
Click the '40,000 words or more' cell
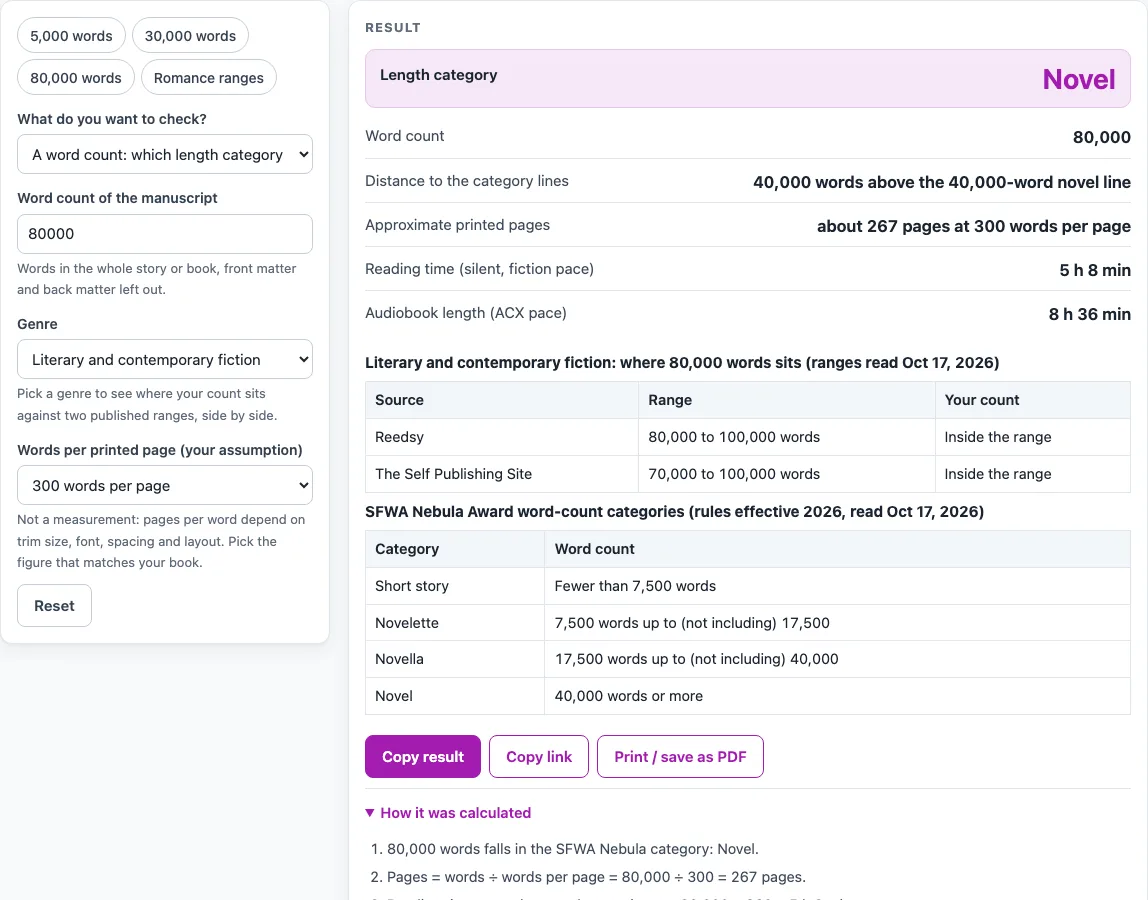[838, 696]
